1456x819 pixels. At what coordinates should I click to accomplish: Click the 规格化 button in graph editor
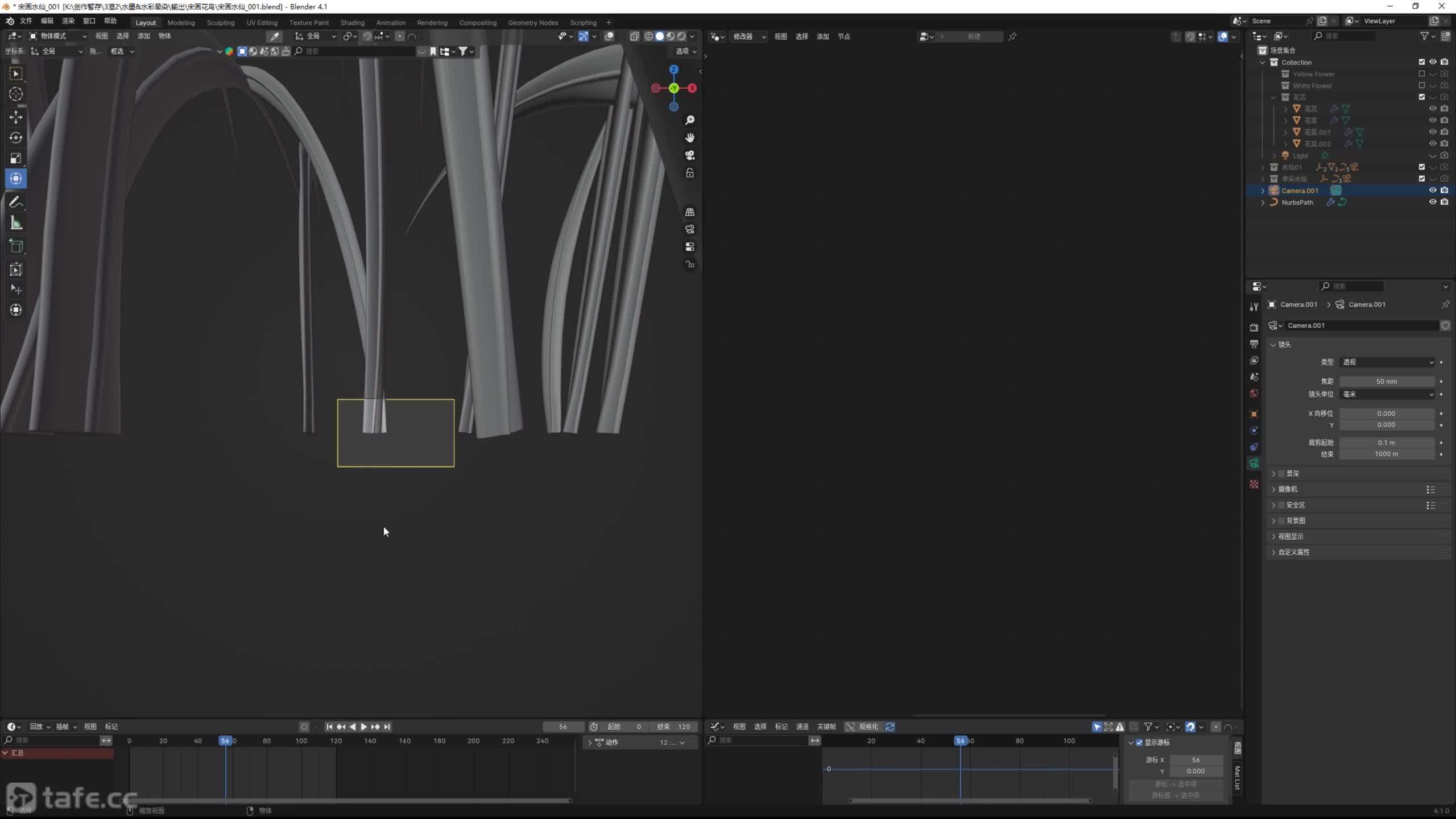tap(862, 727)
